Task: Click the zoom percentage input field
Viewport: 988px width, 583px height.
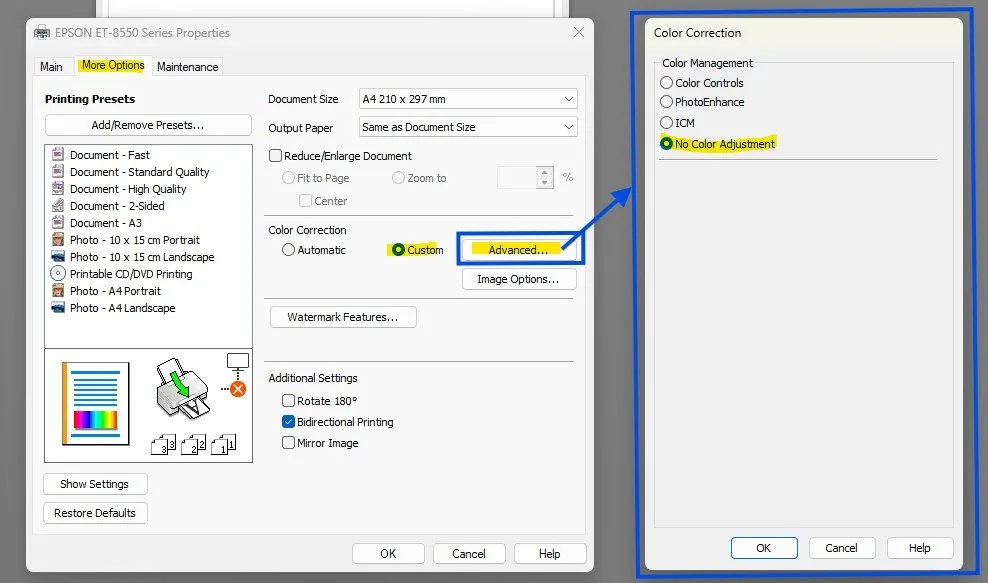Action: [x=517, y=178]
